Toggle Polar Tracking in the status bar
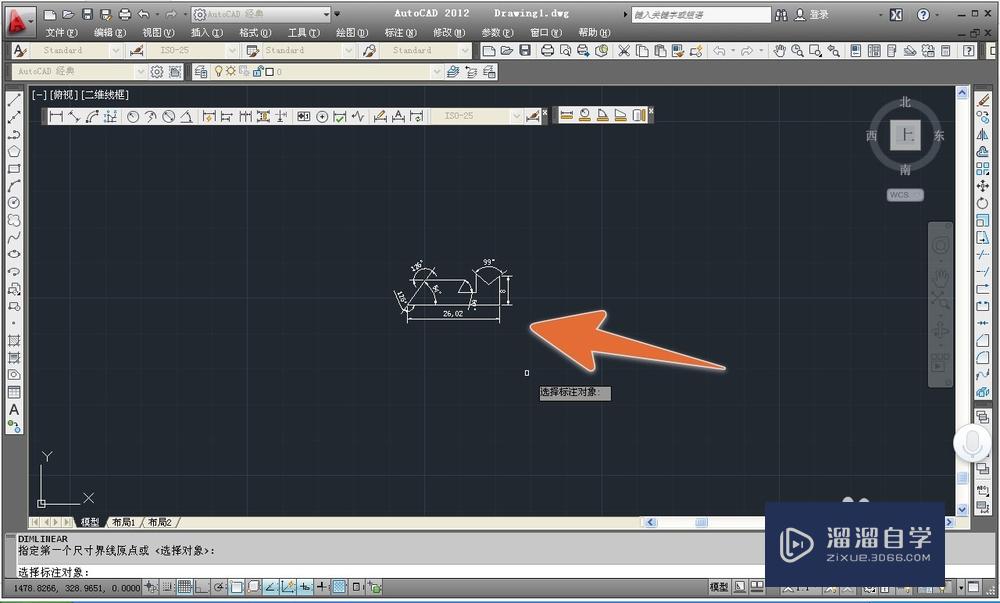1000x603 pixels. (219, 586)
